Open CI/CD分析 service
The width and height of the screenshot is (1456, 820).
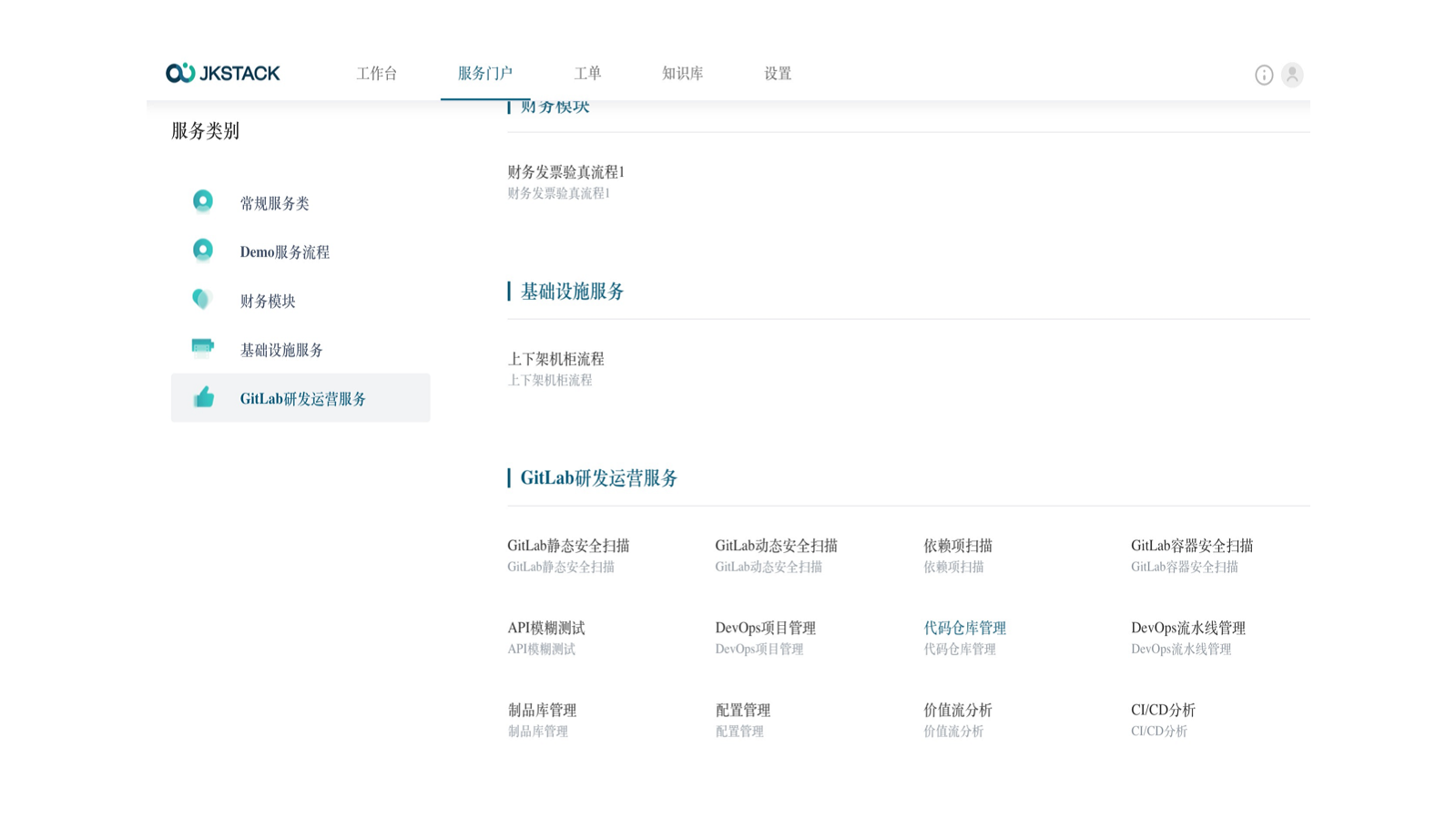(x=1163, y=710)
